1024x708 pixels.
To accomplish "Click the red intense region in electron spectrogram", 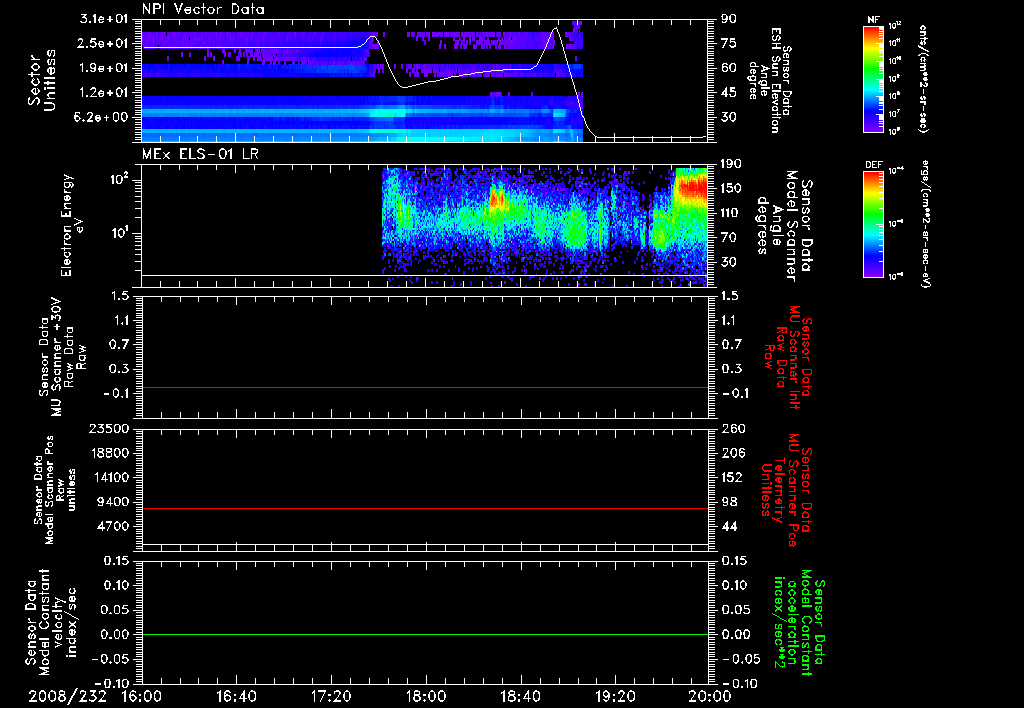I will (692, 187).
